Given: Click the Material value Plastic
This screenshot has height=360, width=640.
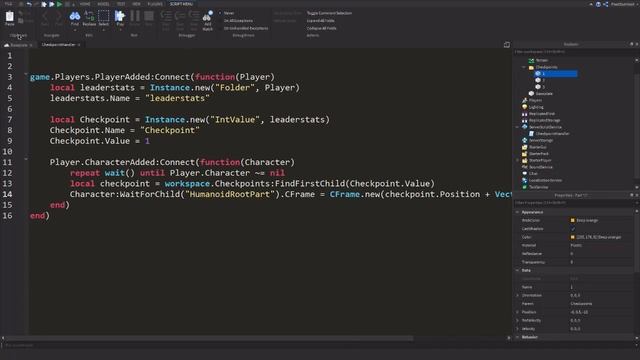Looking at the screenshot, I should point(576,245).
